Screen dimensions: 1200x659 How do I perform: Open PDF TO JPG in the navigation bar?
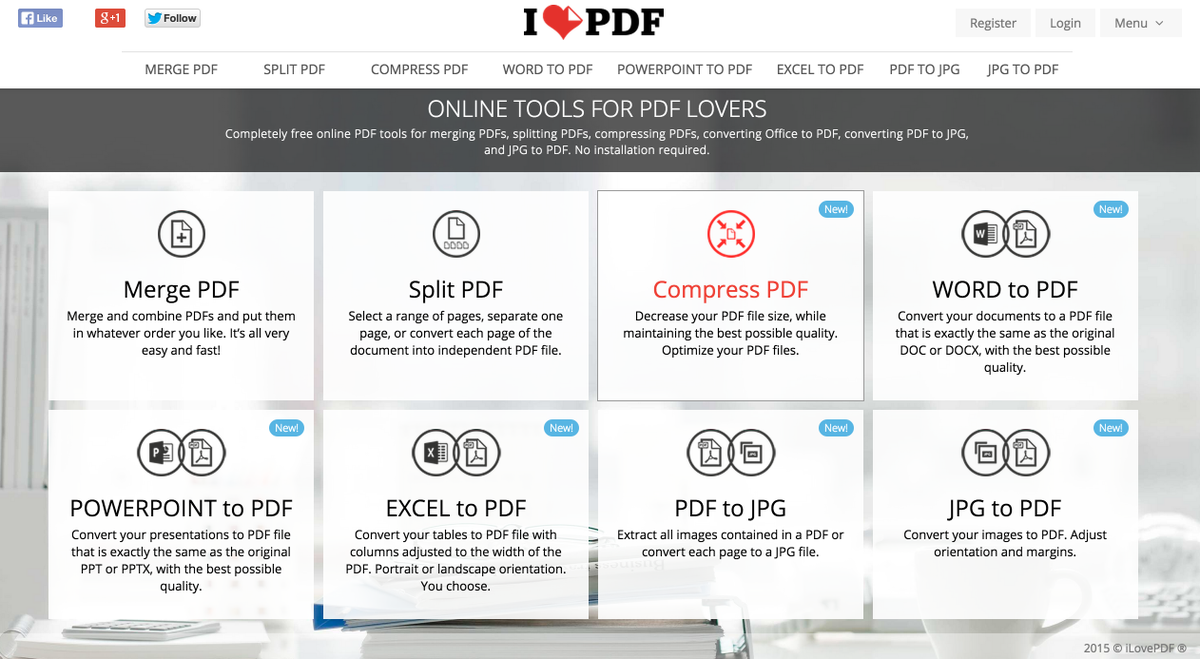point(925,69)
